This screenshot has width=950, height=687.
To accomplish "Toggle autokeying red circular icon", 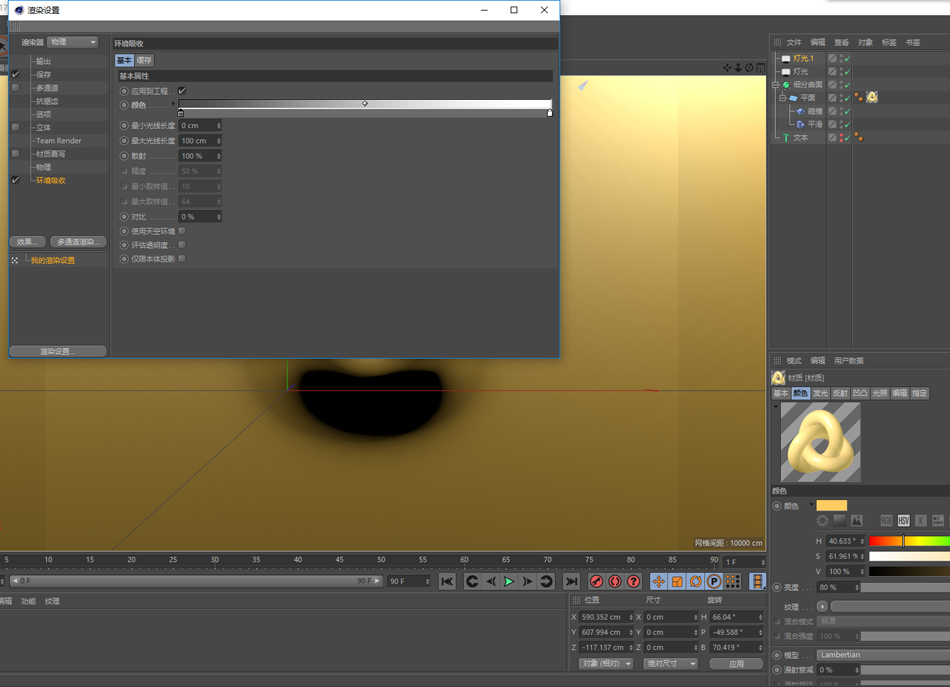I will [615, 582].
